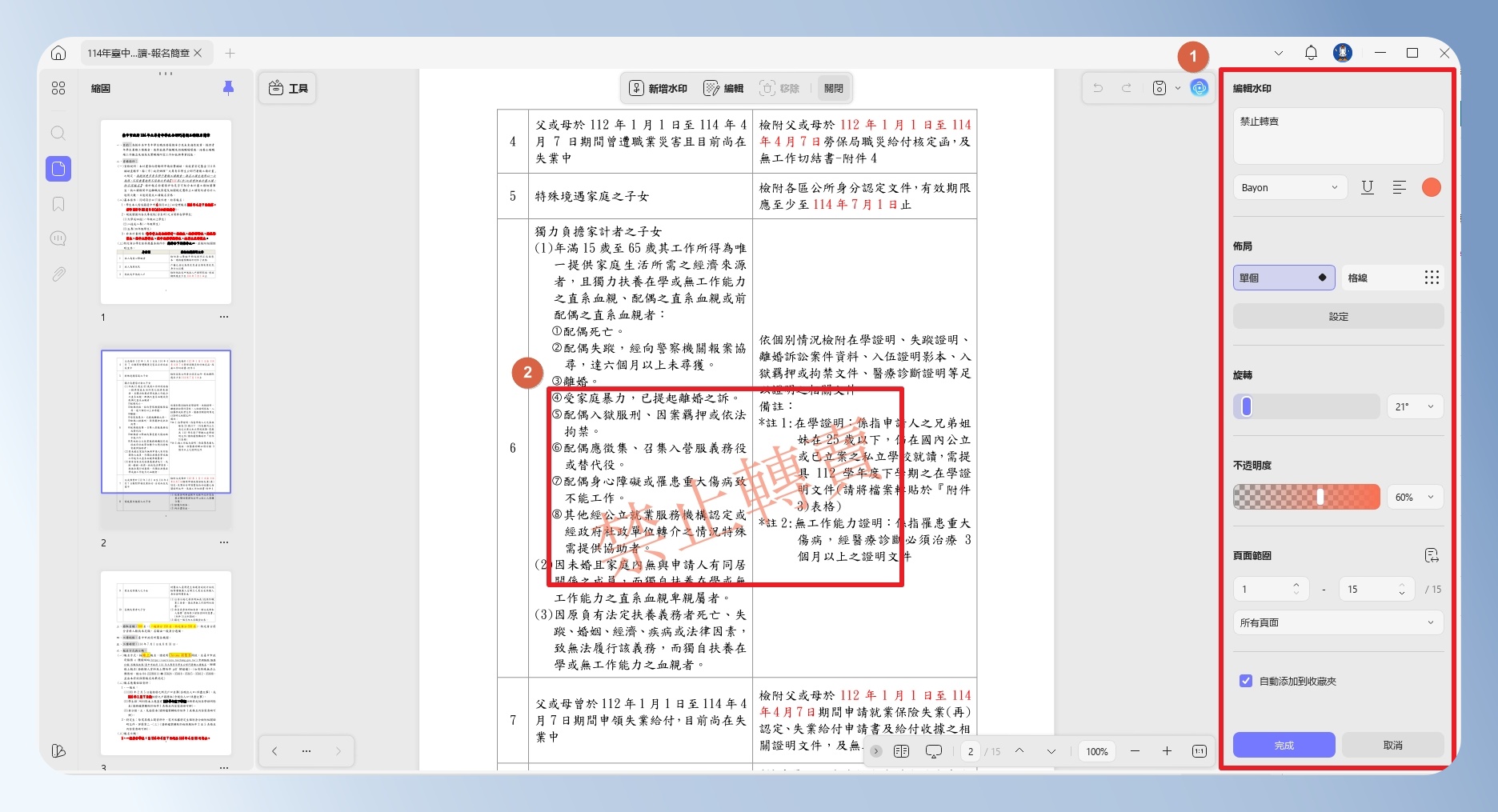This screenshot has width=1498, height=812.
Task: Click the current page number field 2
Action: click(x=970, y=751)
